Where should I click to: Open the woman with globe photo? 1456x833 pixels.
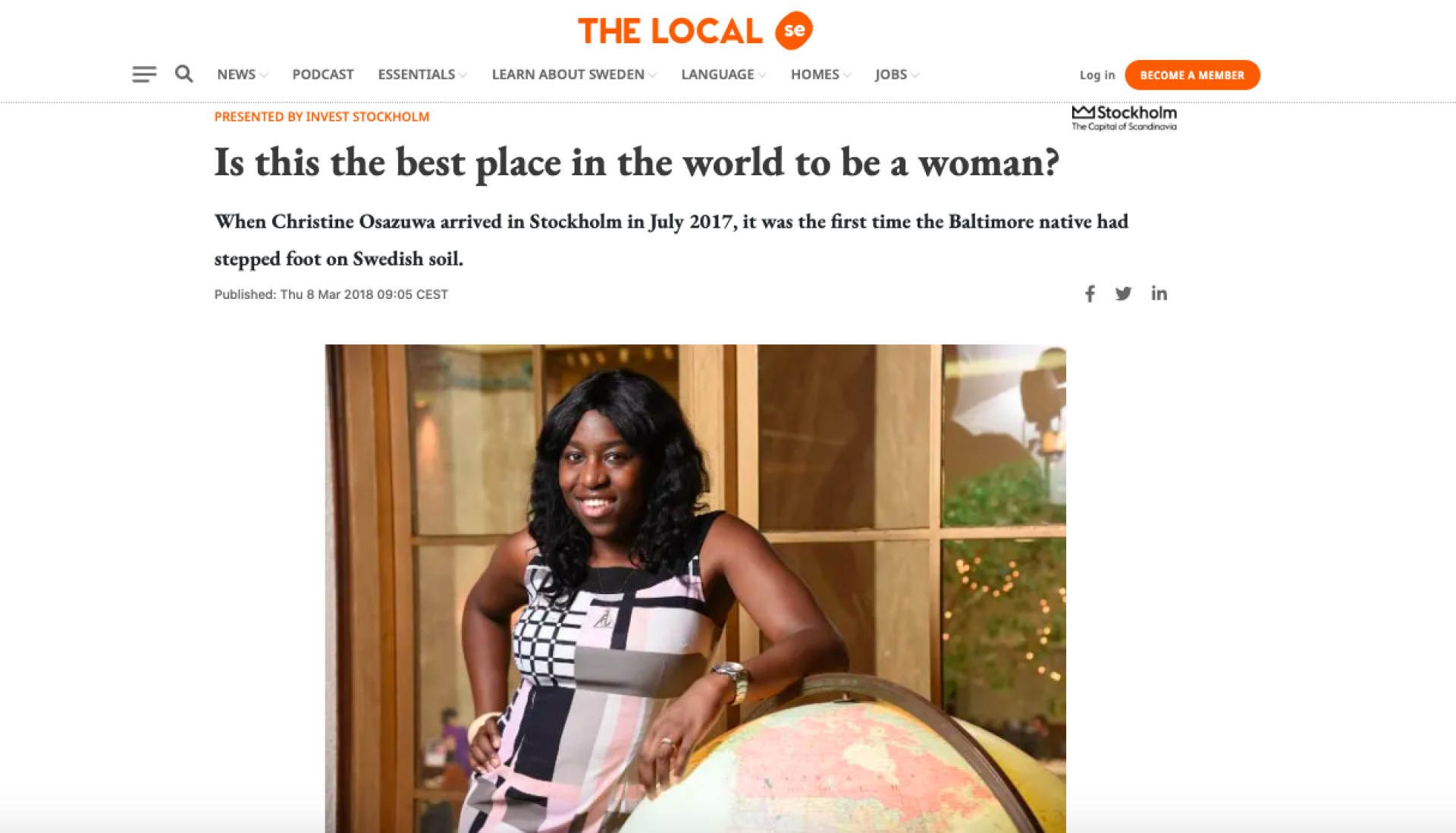(x=695, y=589)
